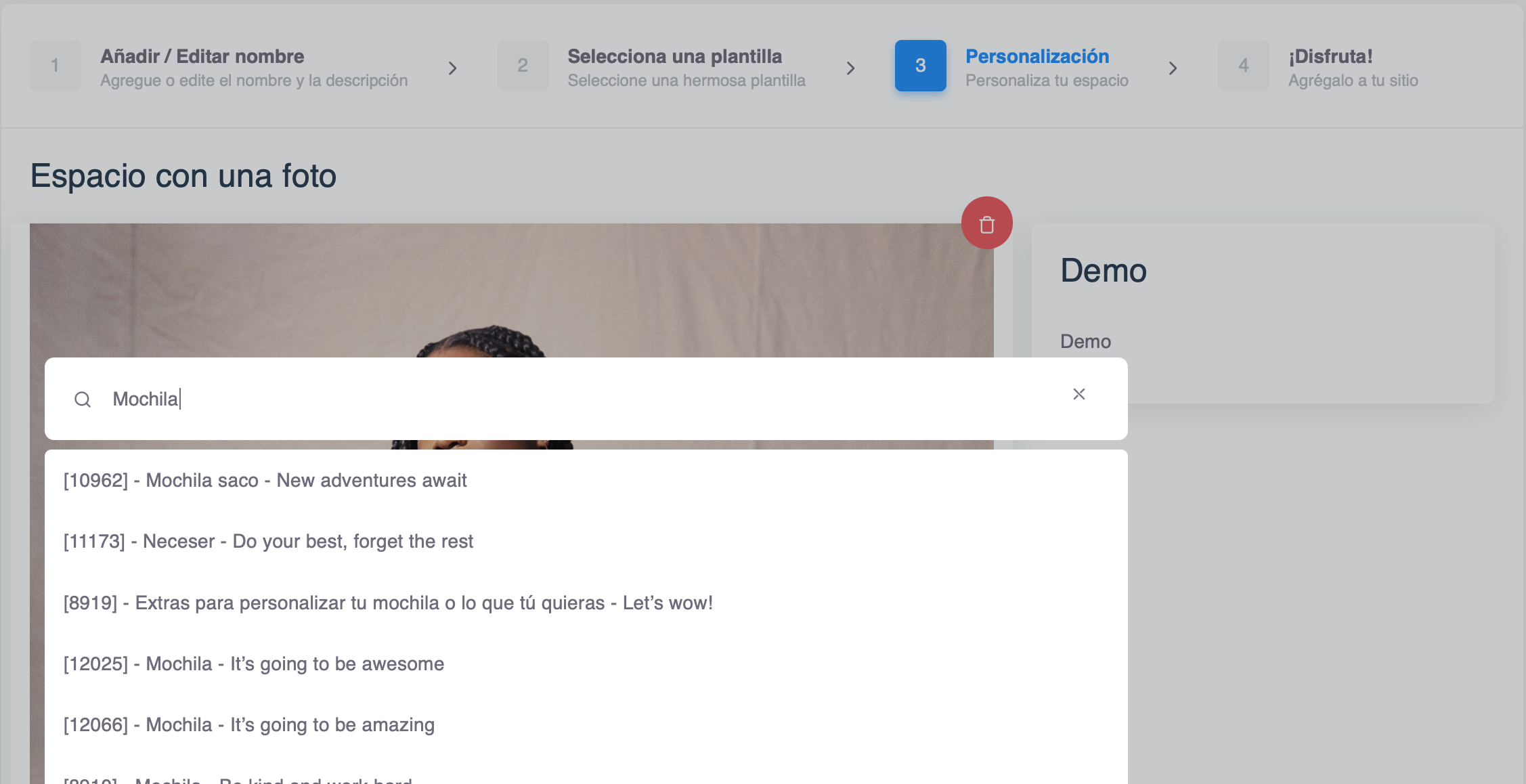Jump to the ¡Disfruta! step
The width and height of the screenshot is (1526, 784).
(x=1330, y=56)
